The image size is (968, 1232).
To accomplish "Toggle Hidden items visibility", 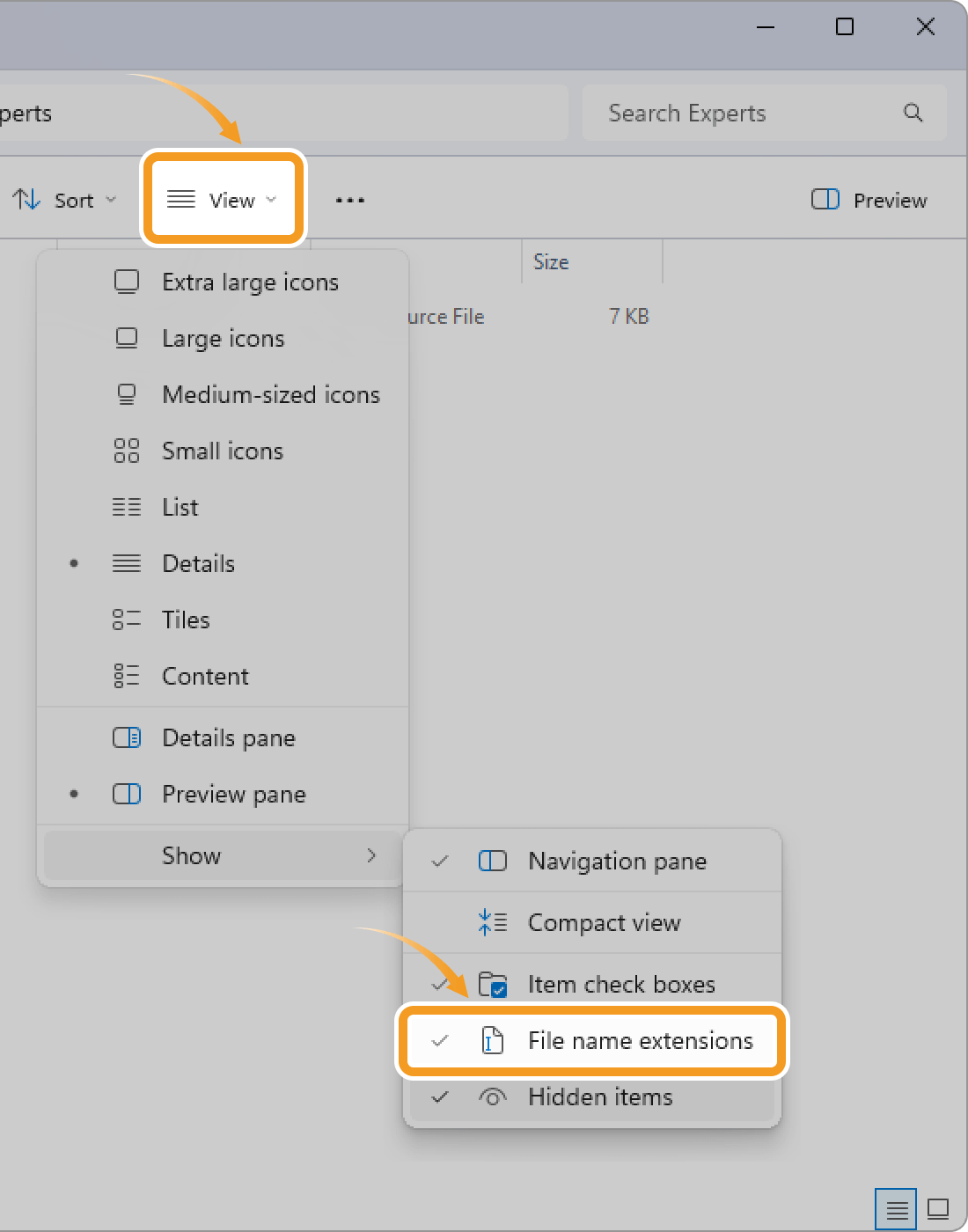I will coord(600,1097).
